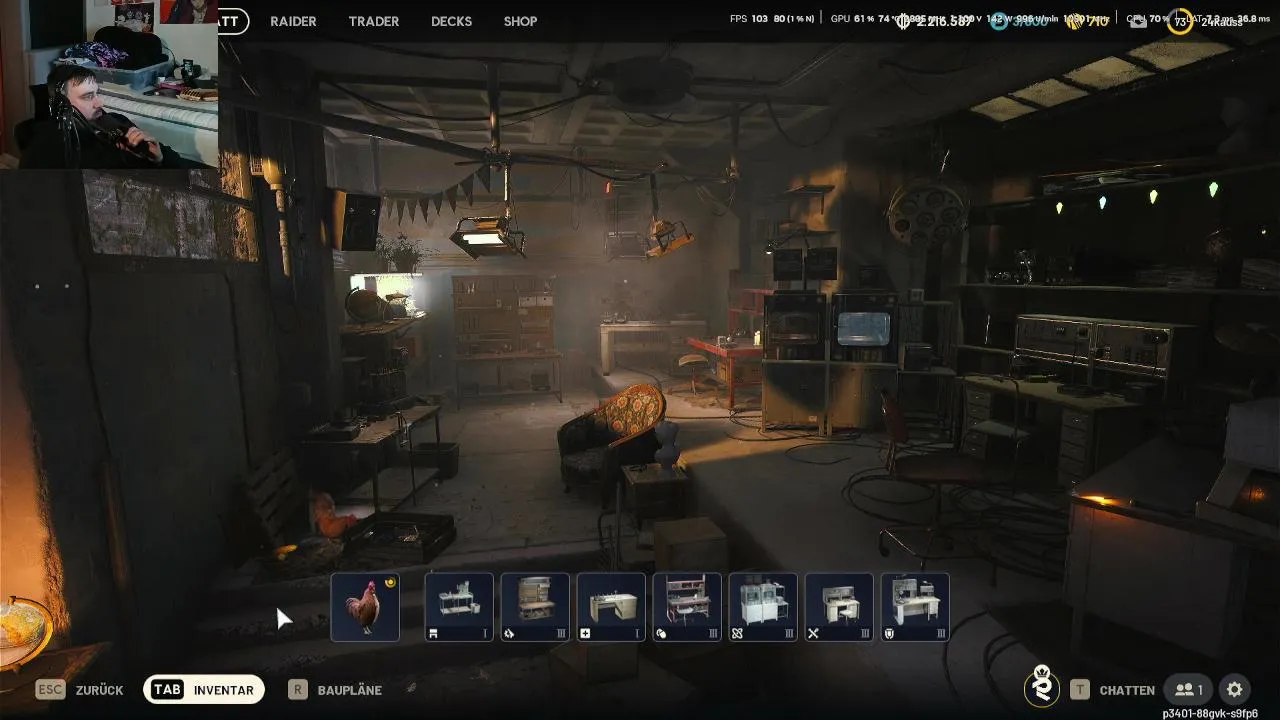
Task: Open the party members button showing 1
Action: coord(1189,690)
